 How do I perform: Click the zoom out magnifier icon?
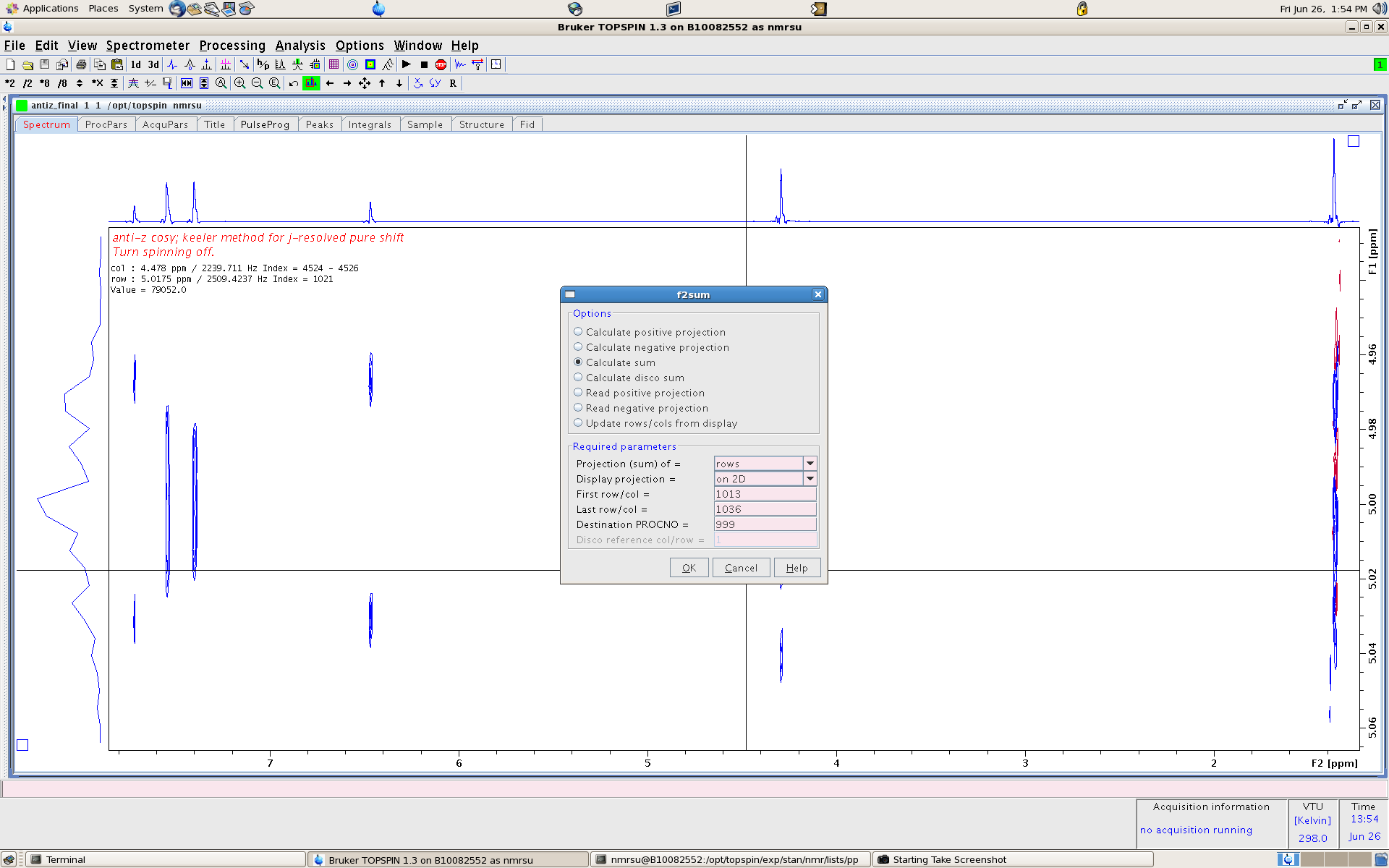tap(257, 83)
